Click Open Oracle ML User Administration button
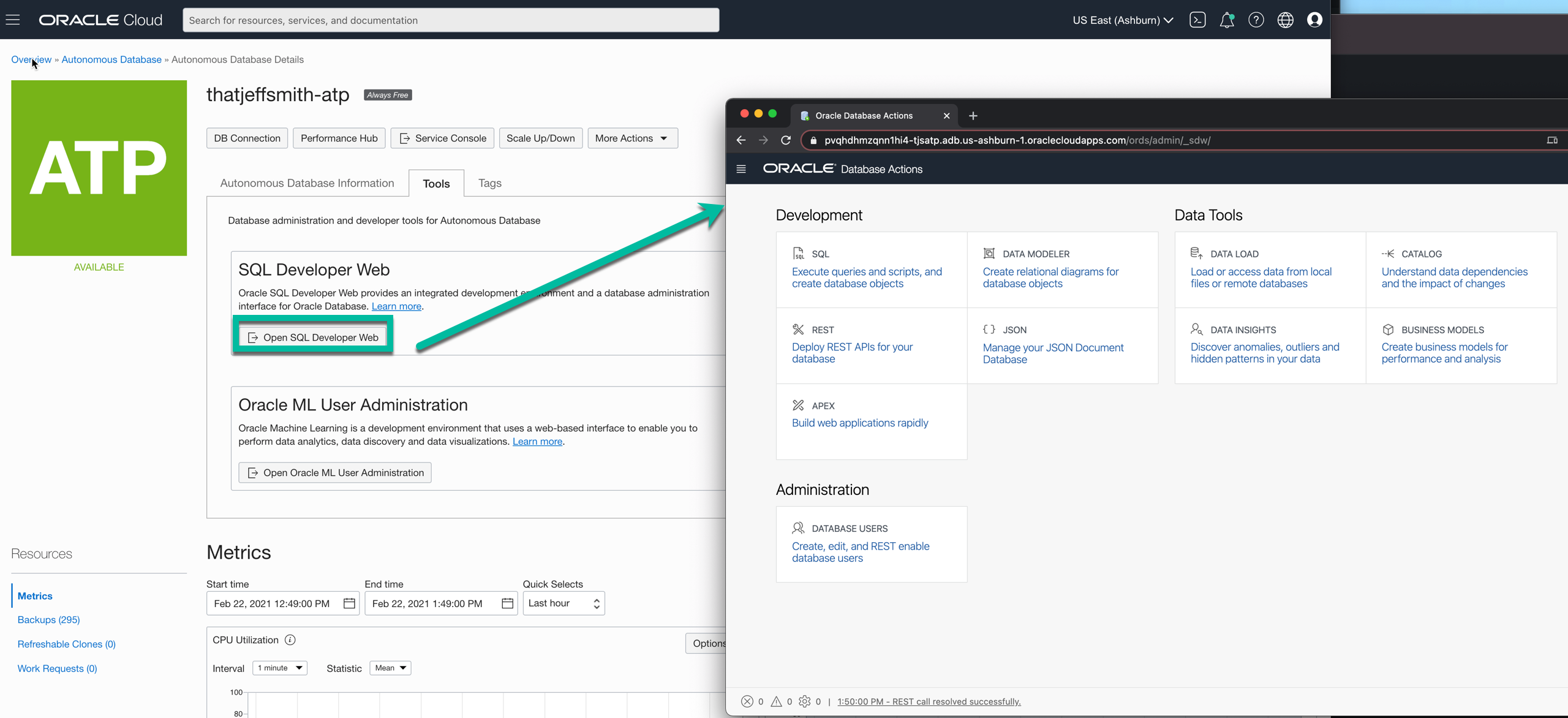 point(334,473)
